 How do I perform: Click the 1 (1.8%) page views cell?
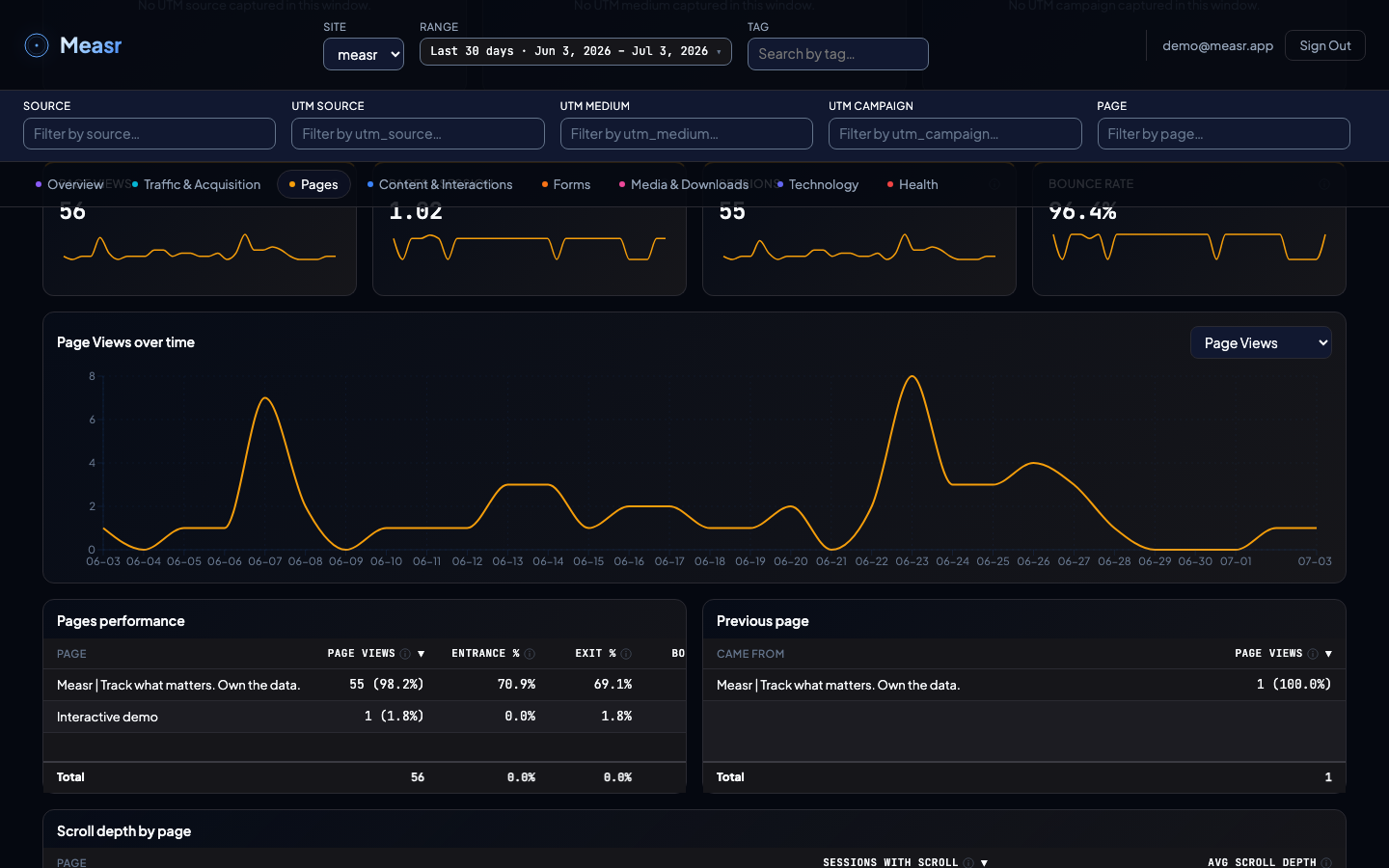pyautogui.click(x=395, y=716)
